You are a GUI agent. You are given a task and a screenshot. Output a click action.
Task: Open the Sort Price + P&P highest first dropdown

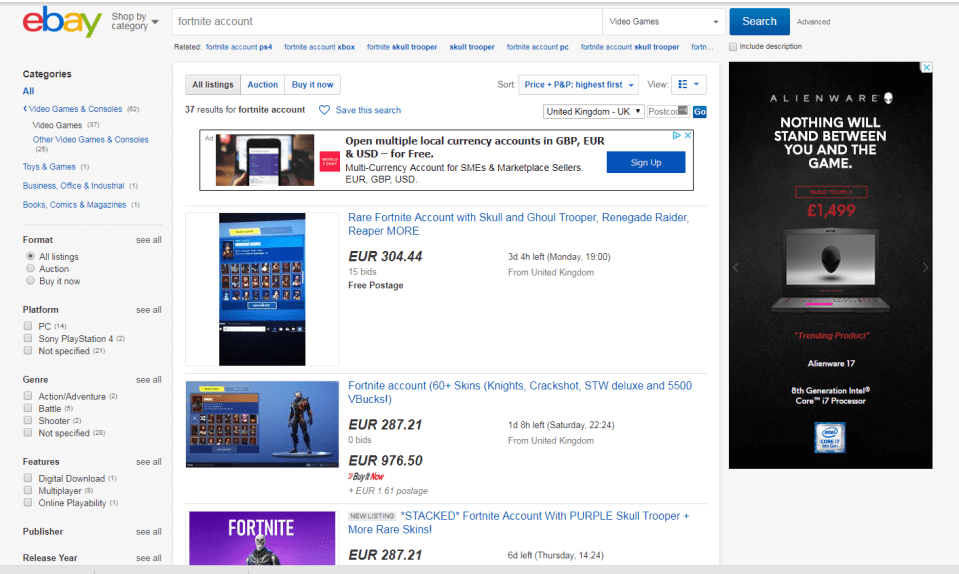click(x=578, y=84)
